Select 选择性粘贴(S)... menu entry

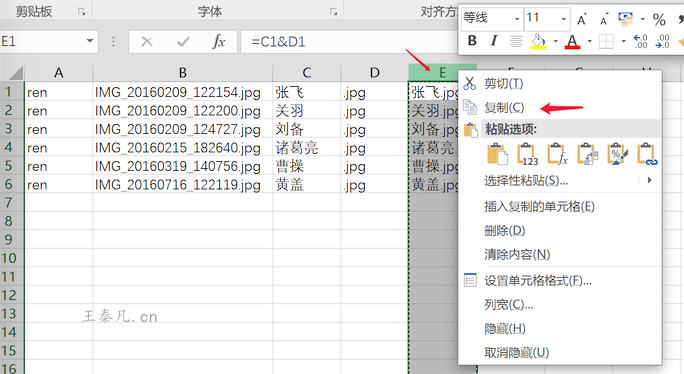[526, 180]
